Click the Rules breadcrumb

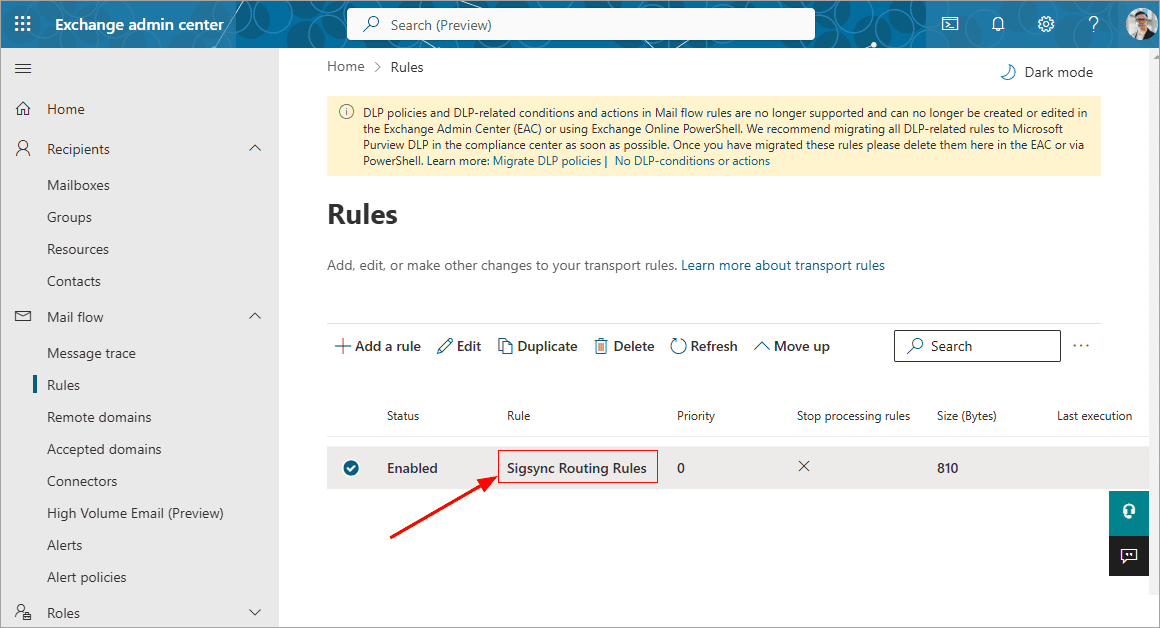click(407, 67)
